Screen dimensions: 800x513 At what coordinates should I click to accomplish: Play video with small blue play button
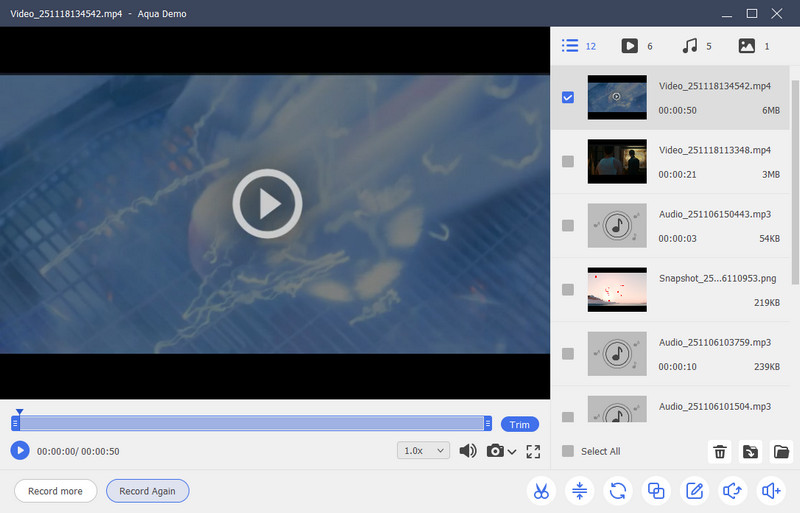click(20, 451)
